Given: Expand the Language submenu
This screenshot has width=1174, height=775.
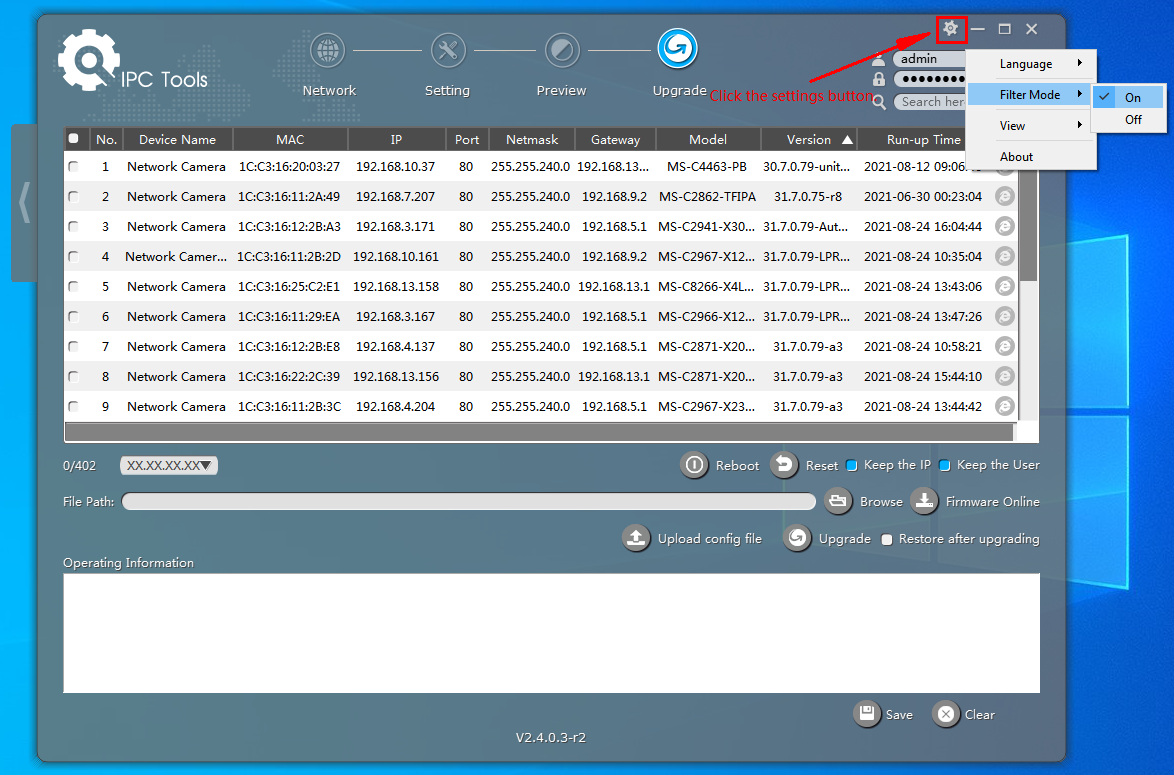Looking at the screenshot, I should click(x=1032, y=64).
